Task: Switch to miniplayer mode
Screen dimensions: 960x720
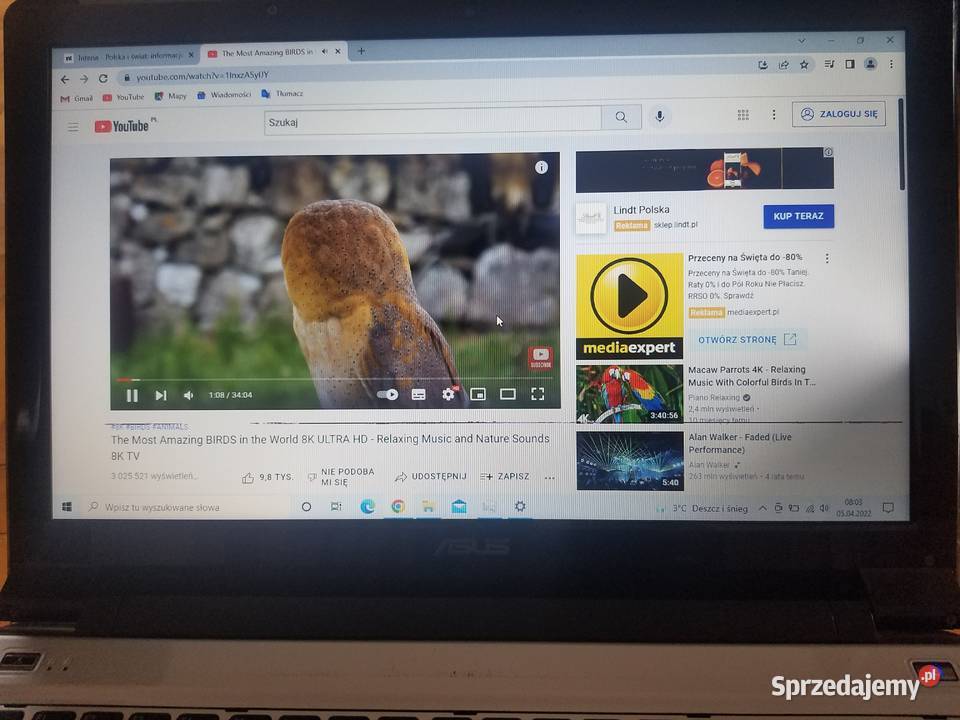Action: click(x=478, y=394)
